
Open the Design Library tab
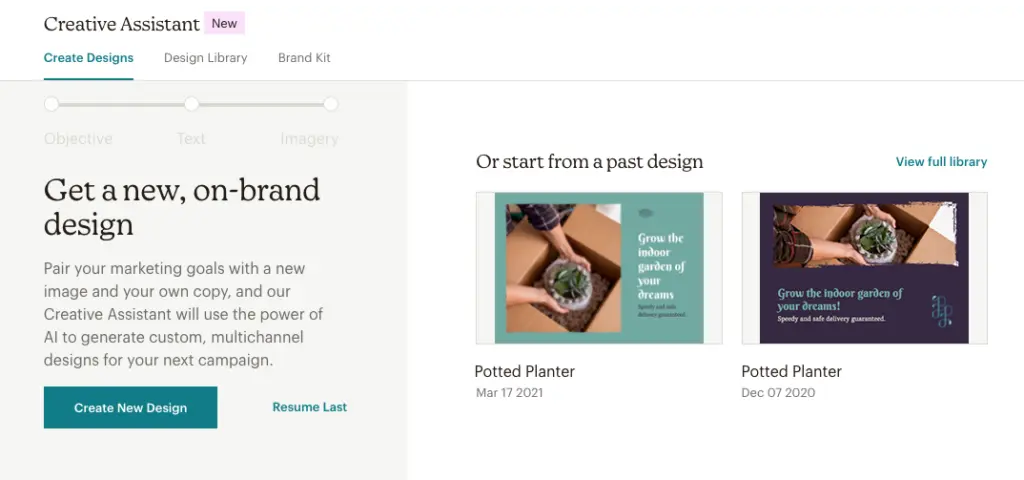click(205, 58)
